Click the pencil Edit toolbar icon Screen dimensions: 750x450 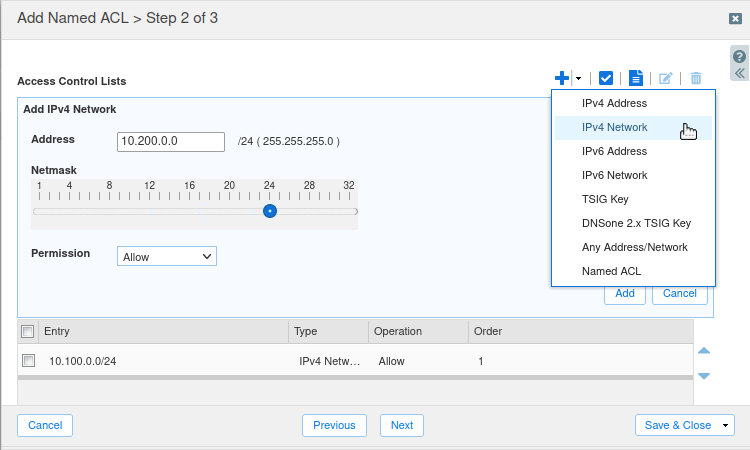(x=666, y=78)
